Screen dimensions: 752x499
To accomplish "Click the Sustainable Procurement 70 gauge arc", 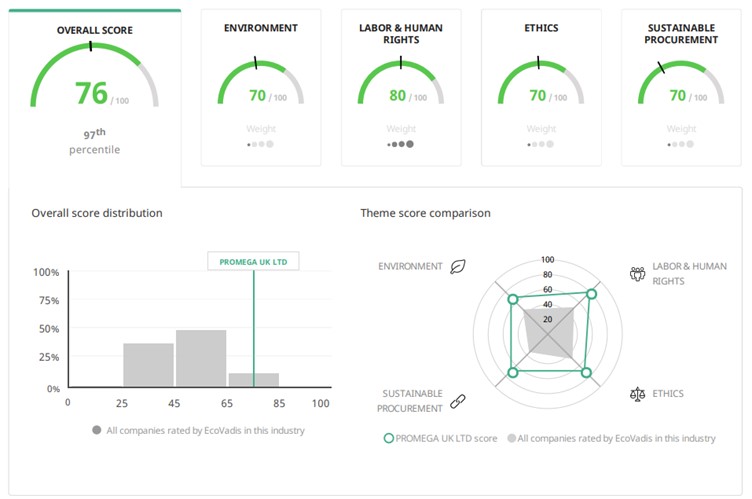I will (681, 82).
